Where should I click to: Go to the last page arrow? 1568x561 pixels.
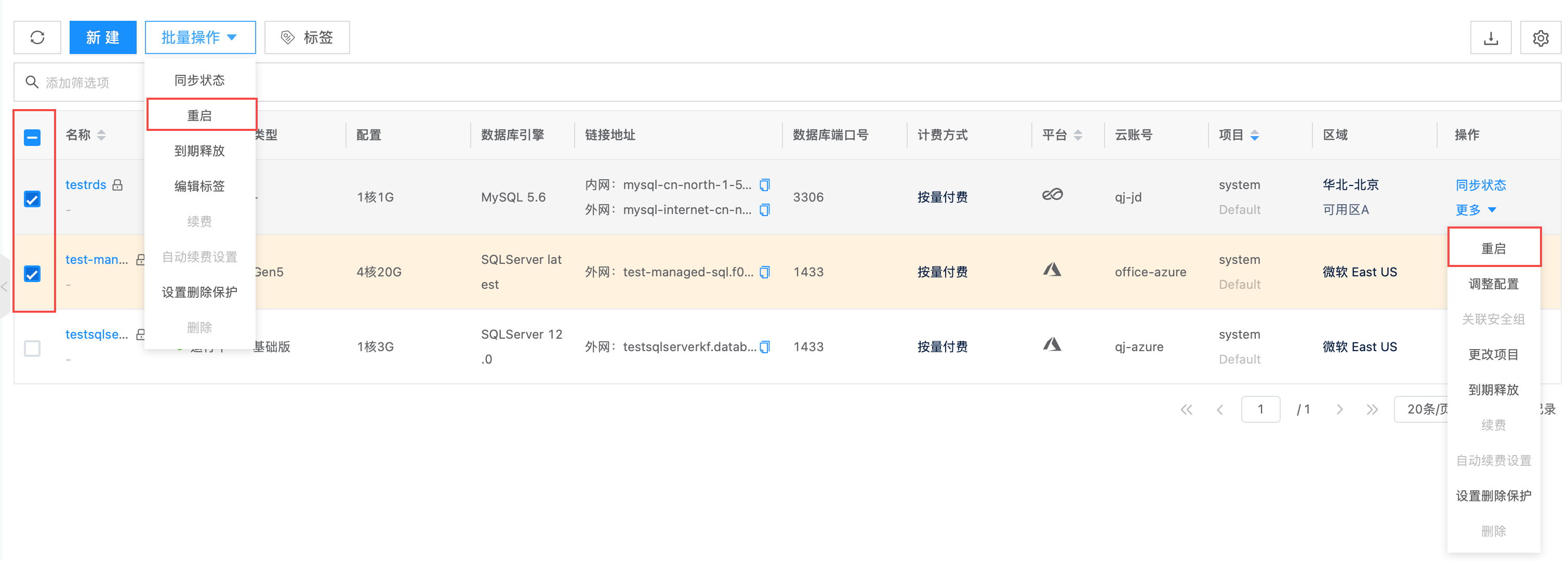[x=1372, y=409]
